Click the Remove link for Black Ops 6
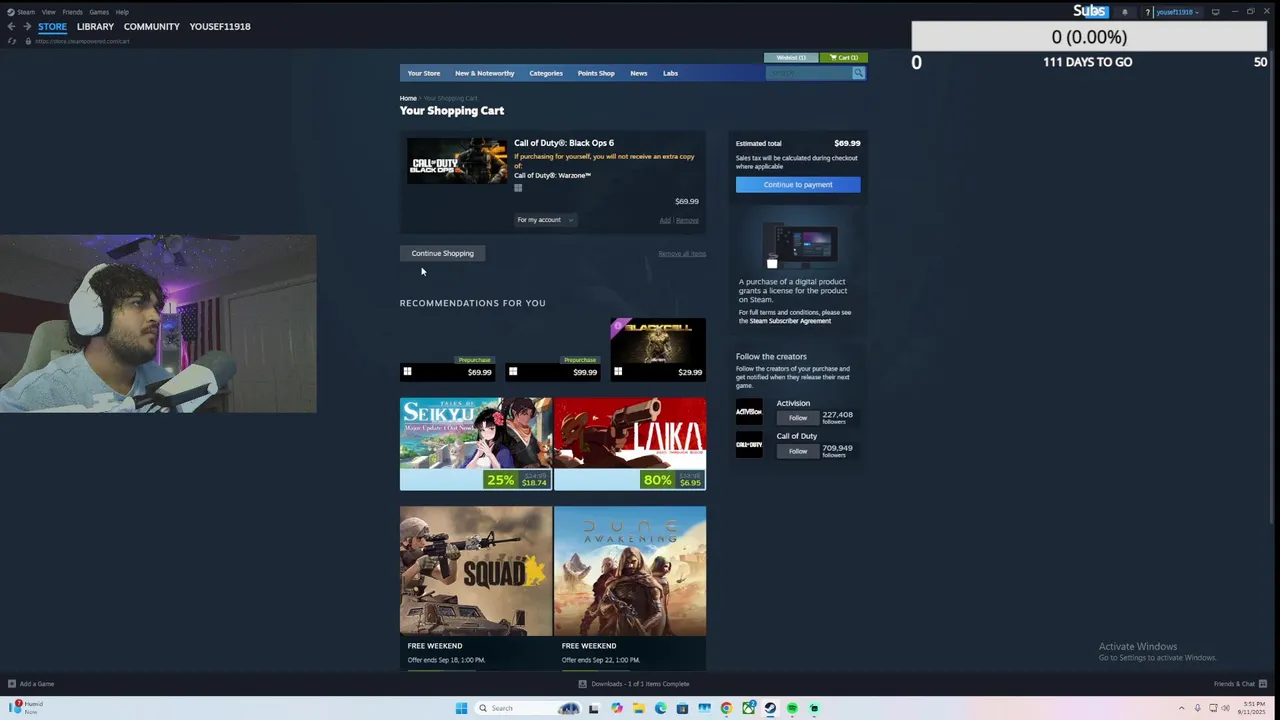Viewport: 1280px width, 720px height. 687,220
